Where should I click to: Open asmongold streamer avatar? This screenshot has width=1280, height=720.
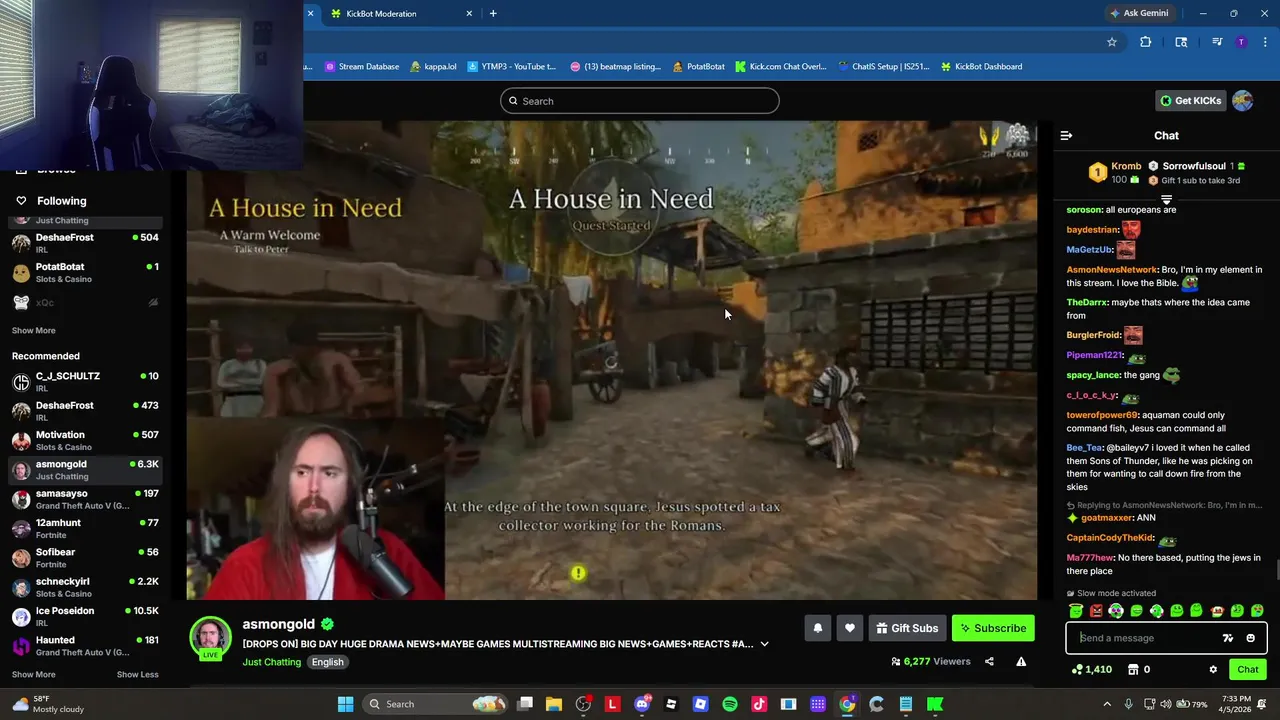tap(210, 639)
